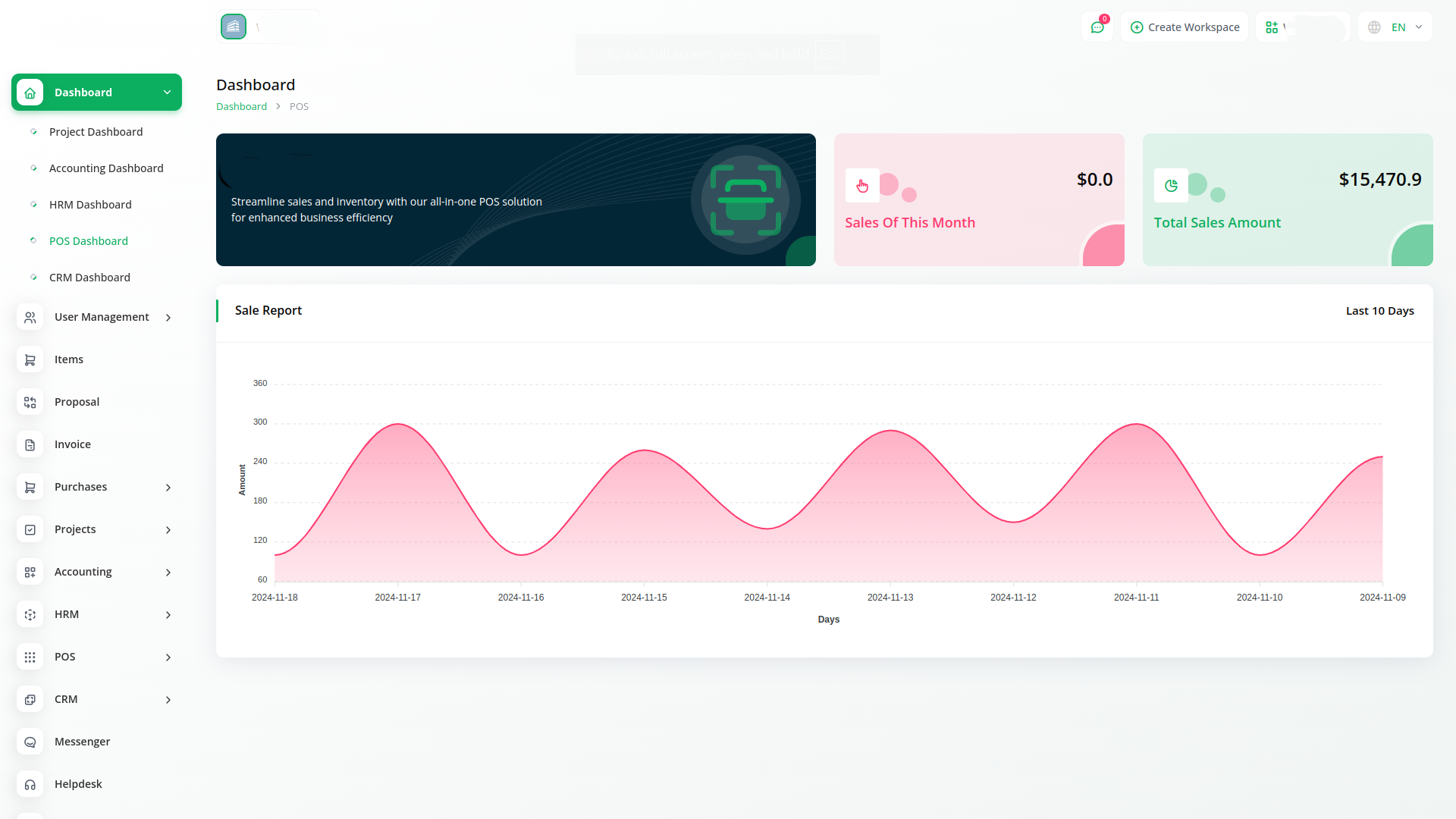The width and height of the screenshot is (1456, 819).
Task: Click the 2024-11-17 peak on sale chart
Action: [398, 425]
